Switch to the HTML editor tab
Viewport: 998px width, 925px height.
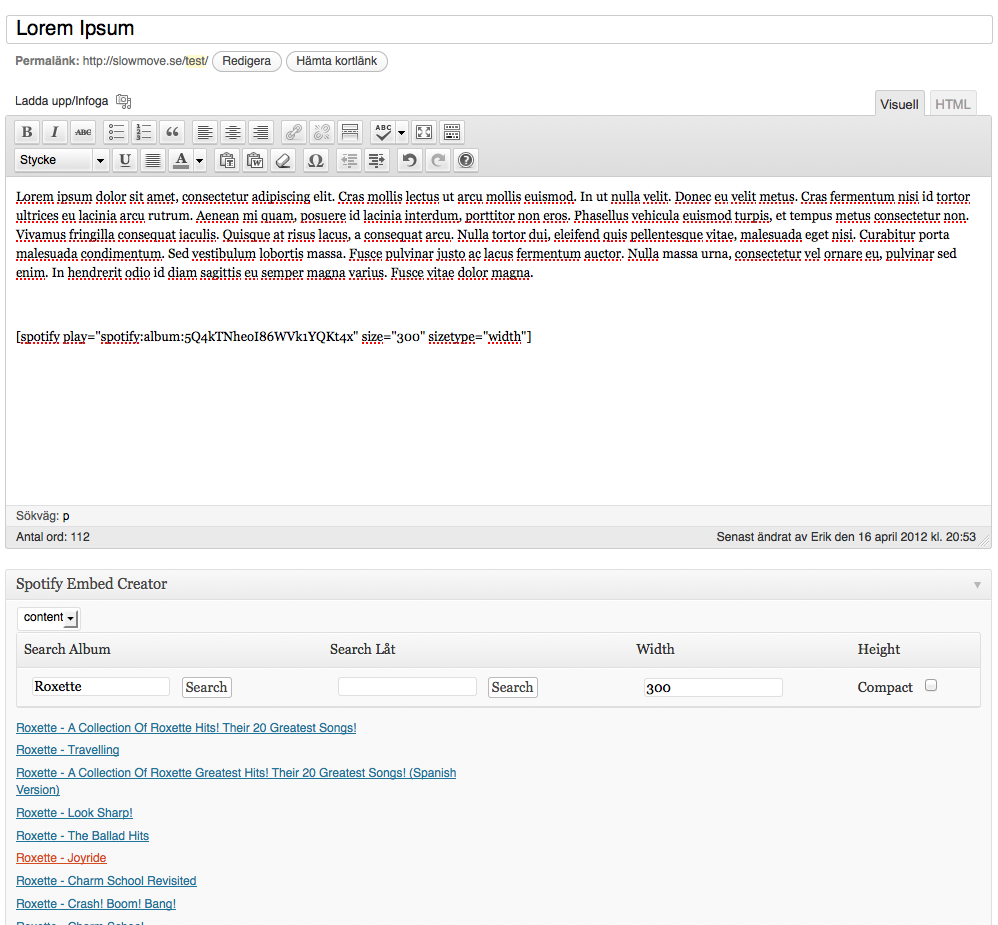[952, 104]
